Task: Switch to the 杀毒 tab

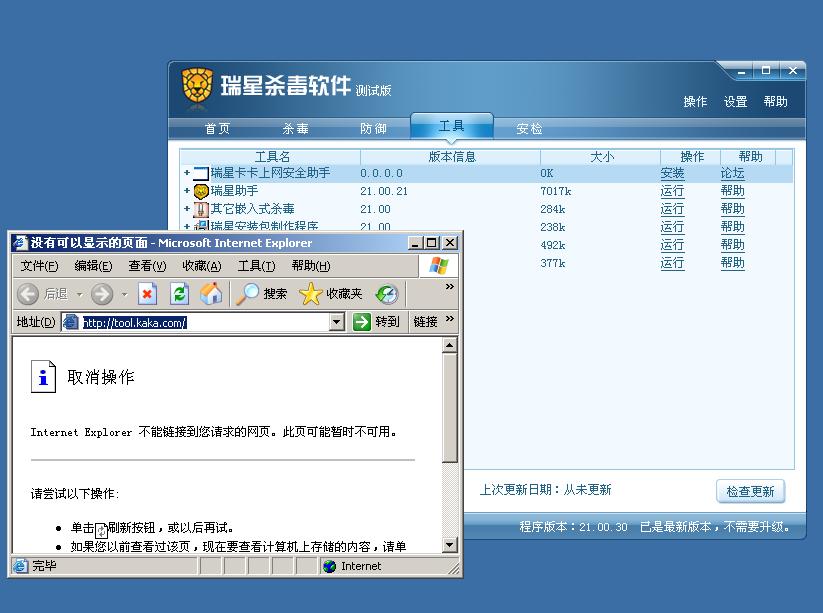Action: [x=296, y=129]
